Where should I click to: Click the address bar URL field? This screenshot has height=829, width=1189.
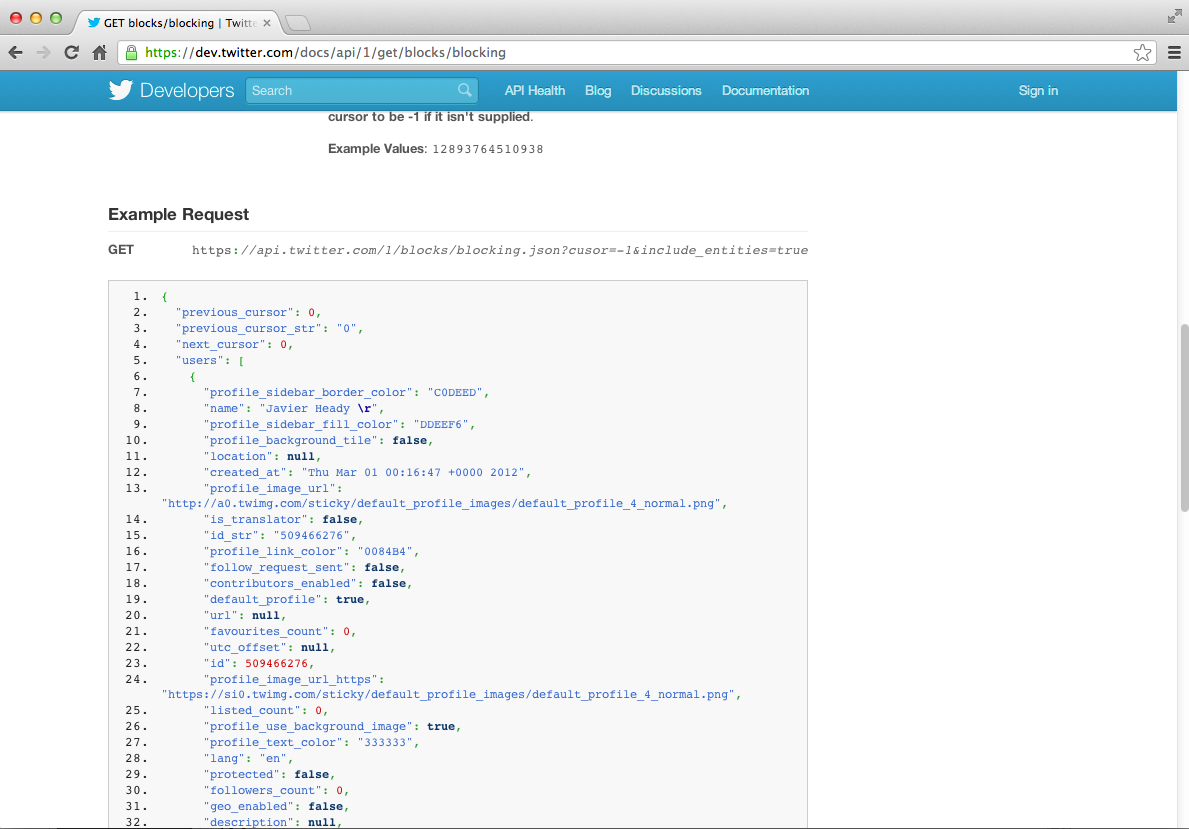point(635,52)
